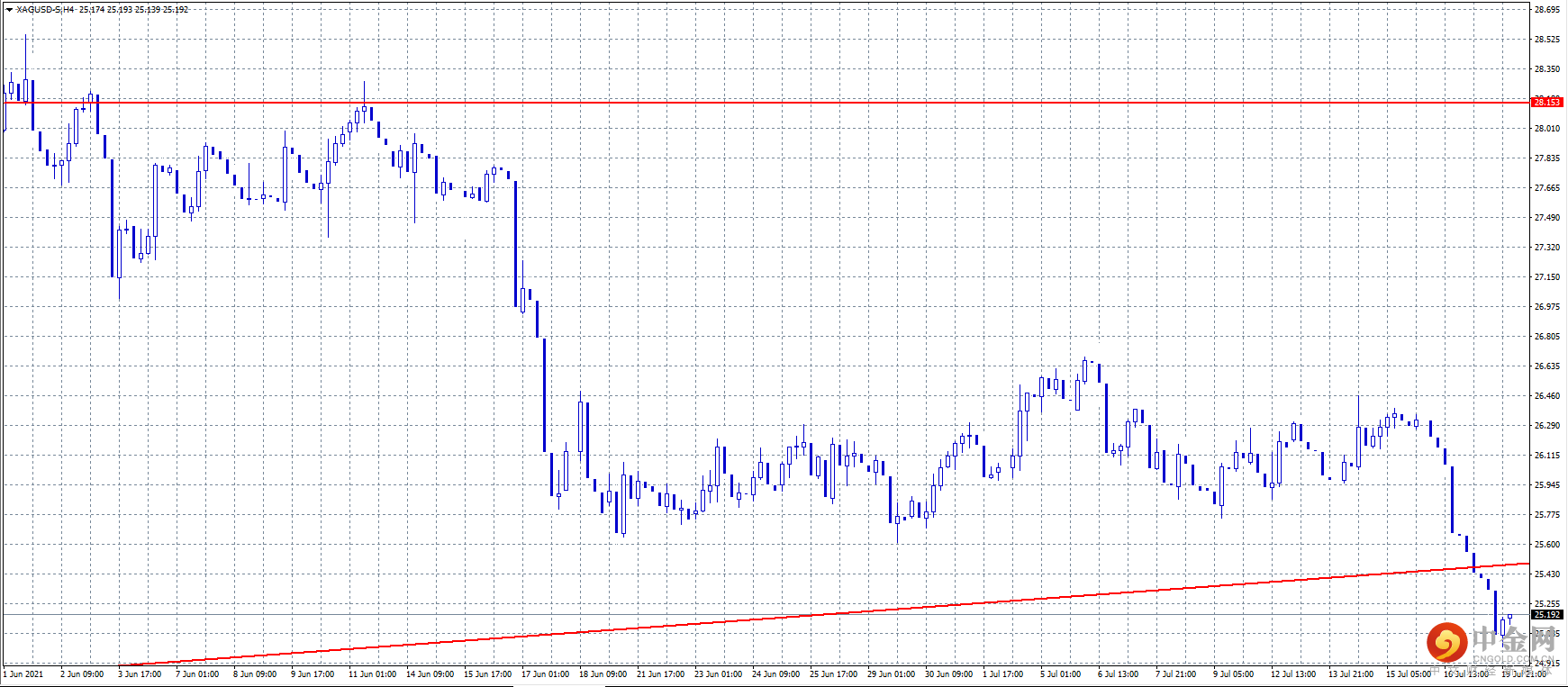Click the 17 Jun 01:00 time label
The width and height of the screenshot is (1568, 687).
(x=545, y=674)
